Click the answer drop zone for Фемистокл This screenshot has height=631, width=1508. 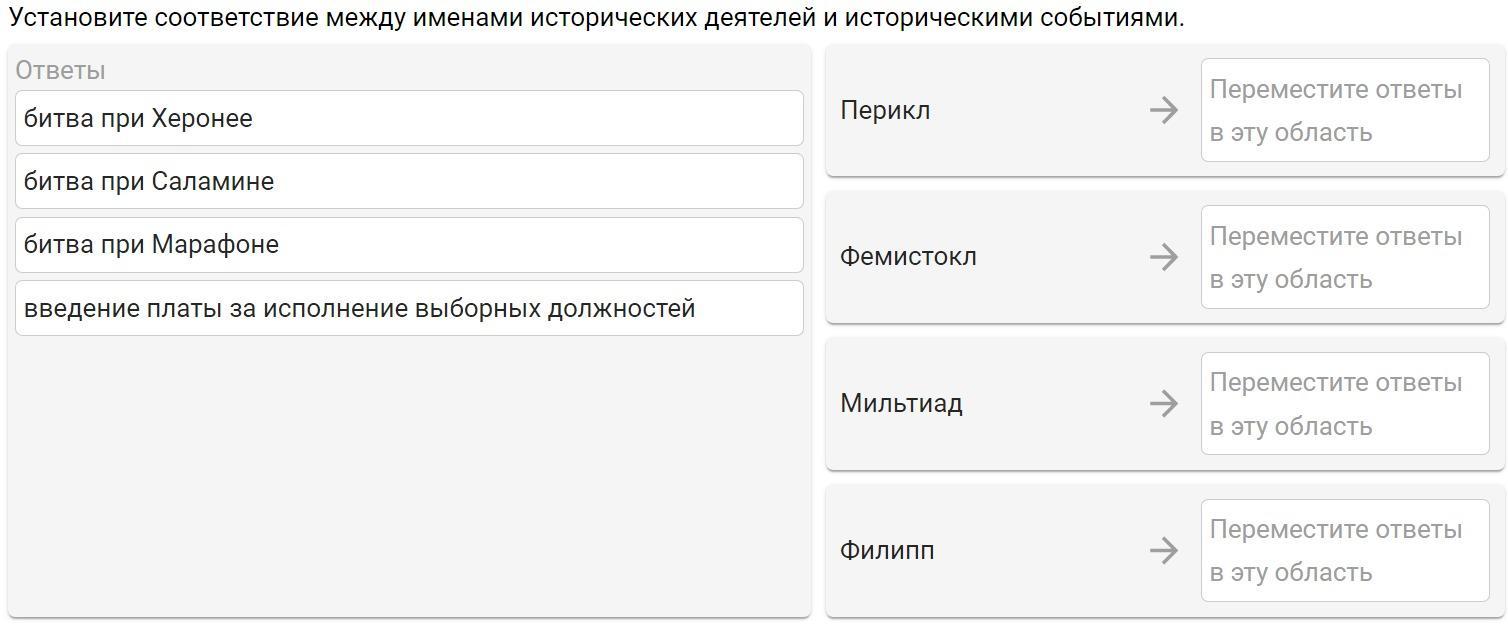pyautogui.click(x=1344, y=257)
